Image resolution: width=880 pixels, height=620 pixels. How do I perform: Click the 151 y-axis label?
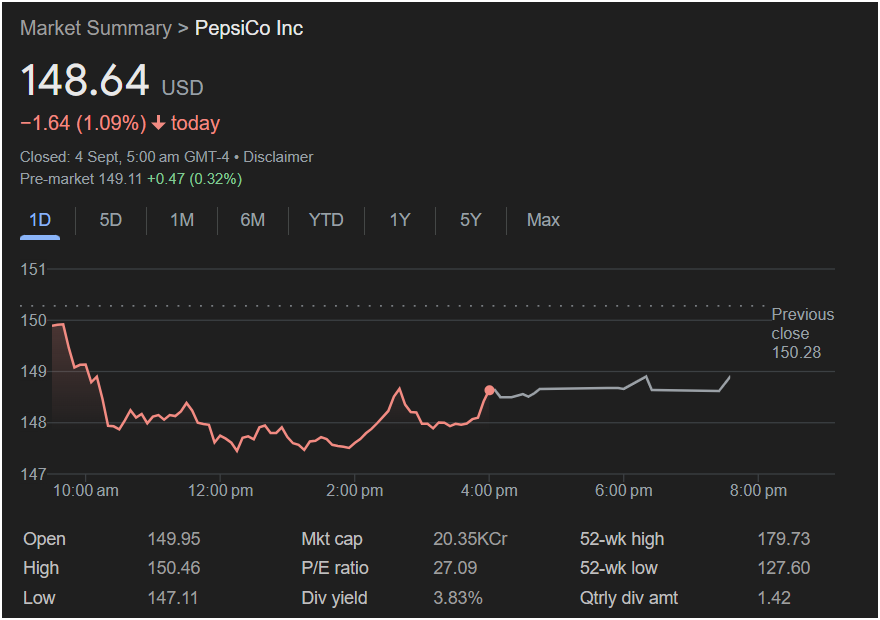click(x=33, y=270)
